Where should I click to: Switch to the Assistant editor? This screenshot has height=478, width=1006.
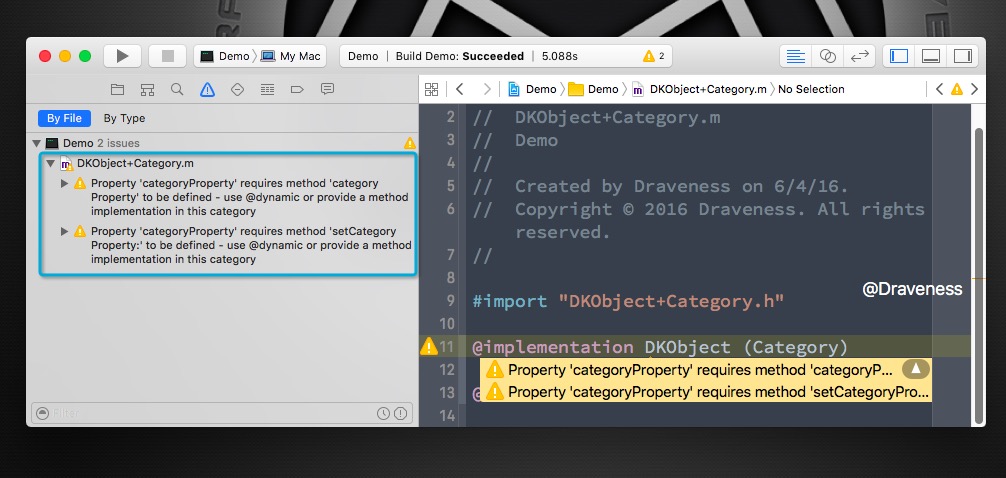click(827, 56)
